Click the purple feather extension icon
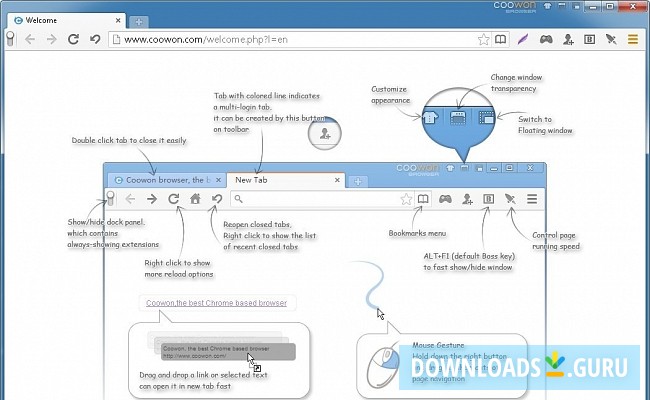Viewport: 650px width, 400px height. pos(523,39)
